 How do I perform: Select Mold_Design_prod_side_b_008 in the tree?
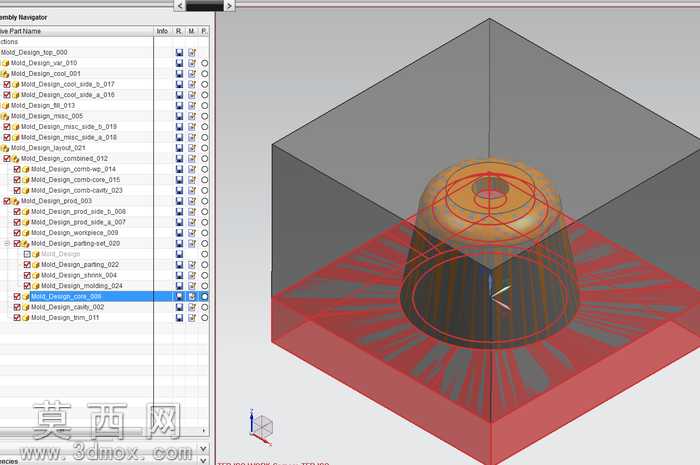[x=79, y=212]
